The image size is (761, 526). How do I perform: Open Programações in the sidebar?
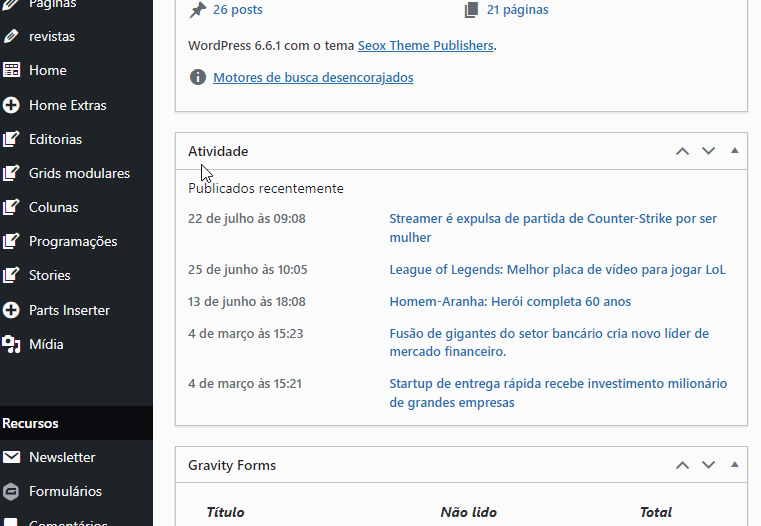click(x=73, y=241)
